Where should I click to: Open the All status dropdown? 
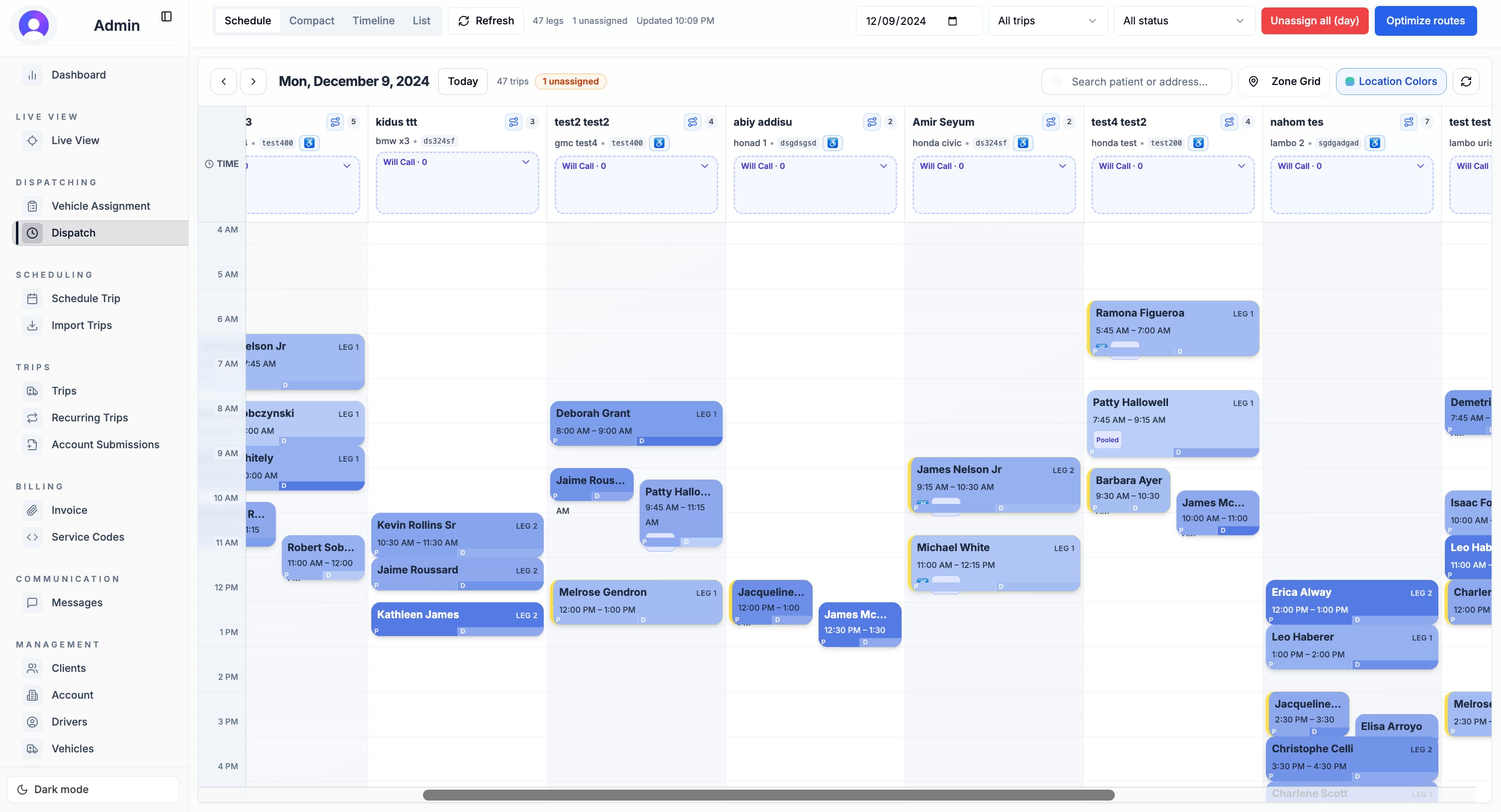click(x=1183, y=21)
